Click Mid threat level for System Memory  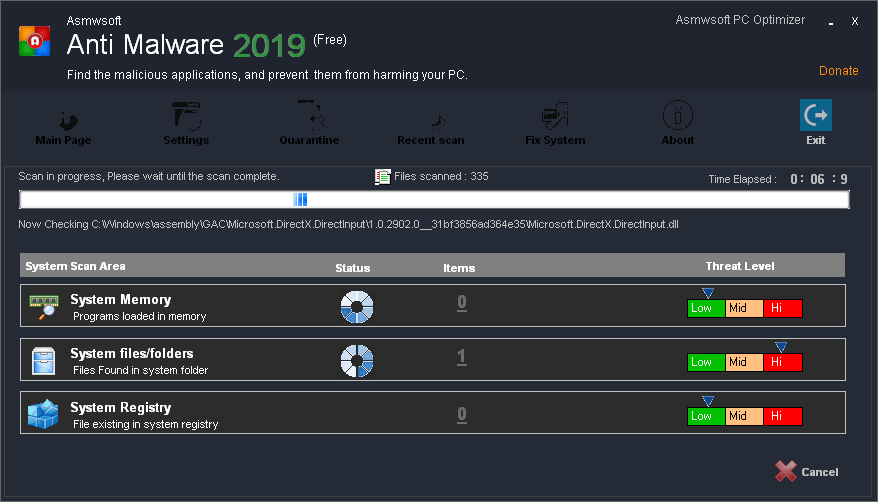coord(744,308)
